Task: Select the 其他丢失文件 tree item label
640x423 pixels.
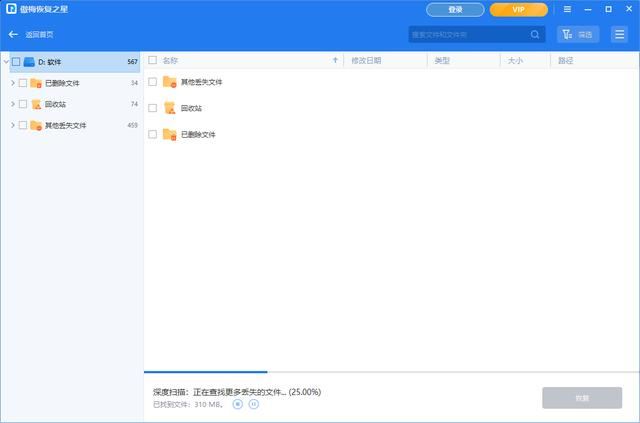Action: (65, 125)
